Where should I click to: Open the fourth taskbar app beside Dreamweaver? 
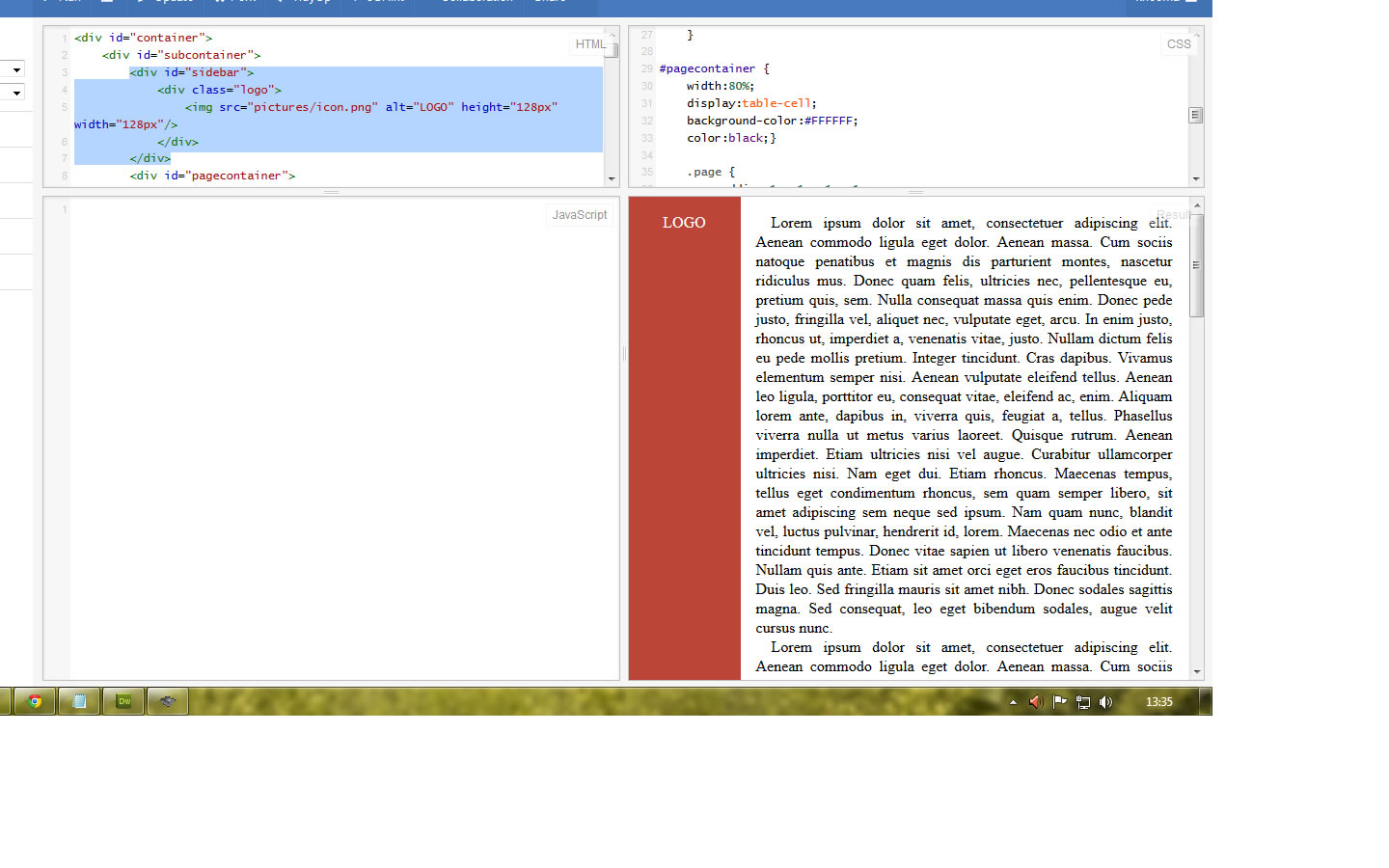click(168, 701)
